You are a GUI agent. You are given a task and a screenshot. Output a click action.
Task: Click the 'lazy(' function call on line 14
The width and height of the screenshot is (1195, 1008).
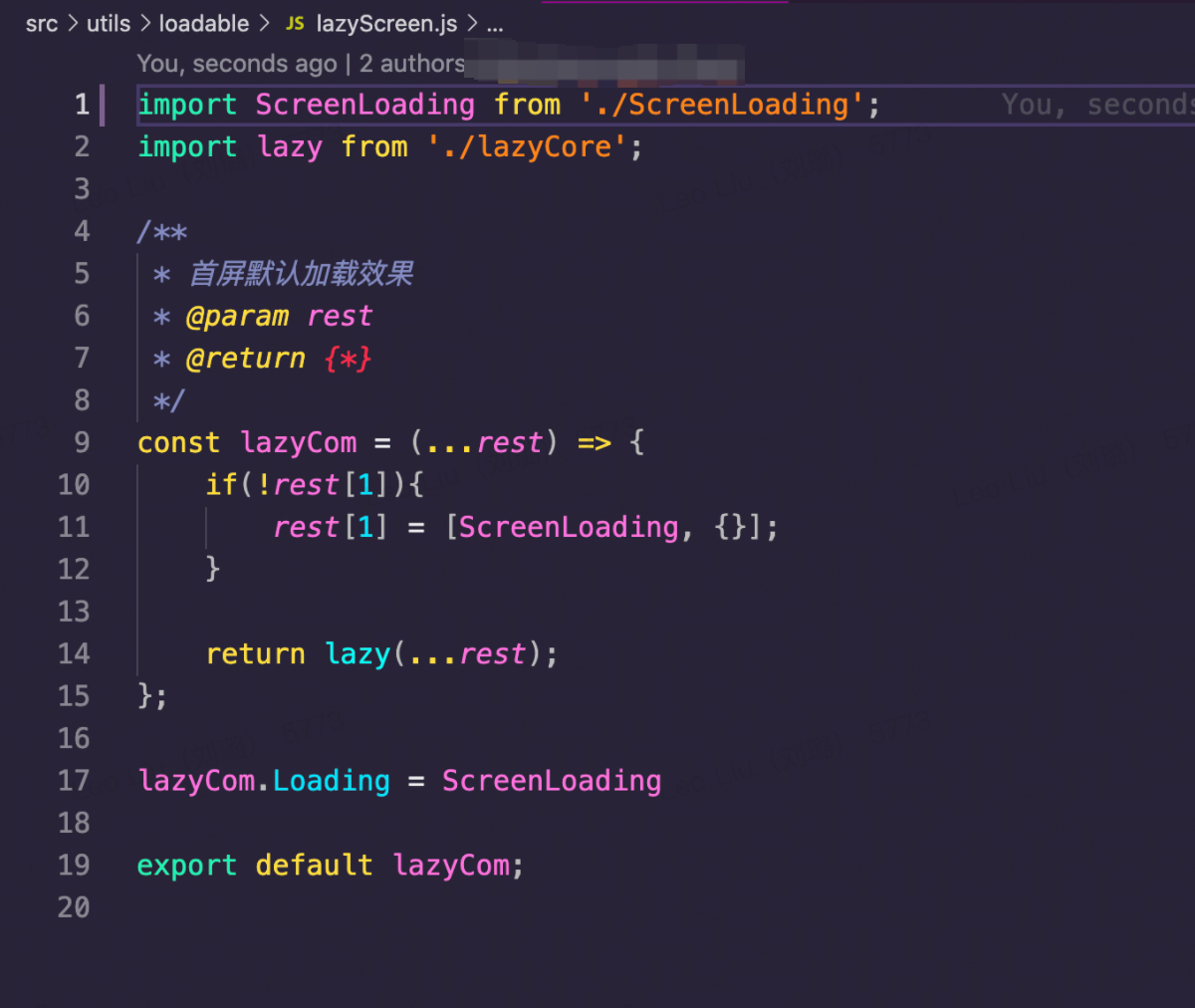point(364,654)
